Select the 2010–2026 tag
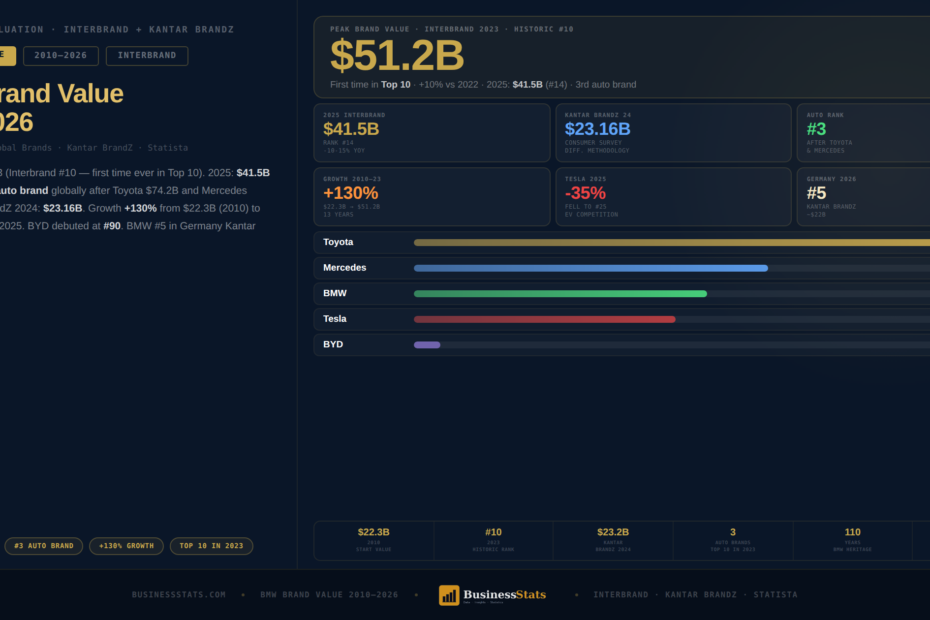Viewport: 930px width, 620px height. (60, 56)
